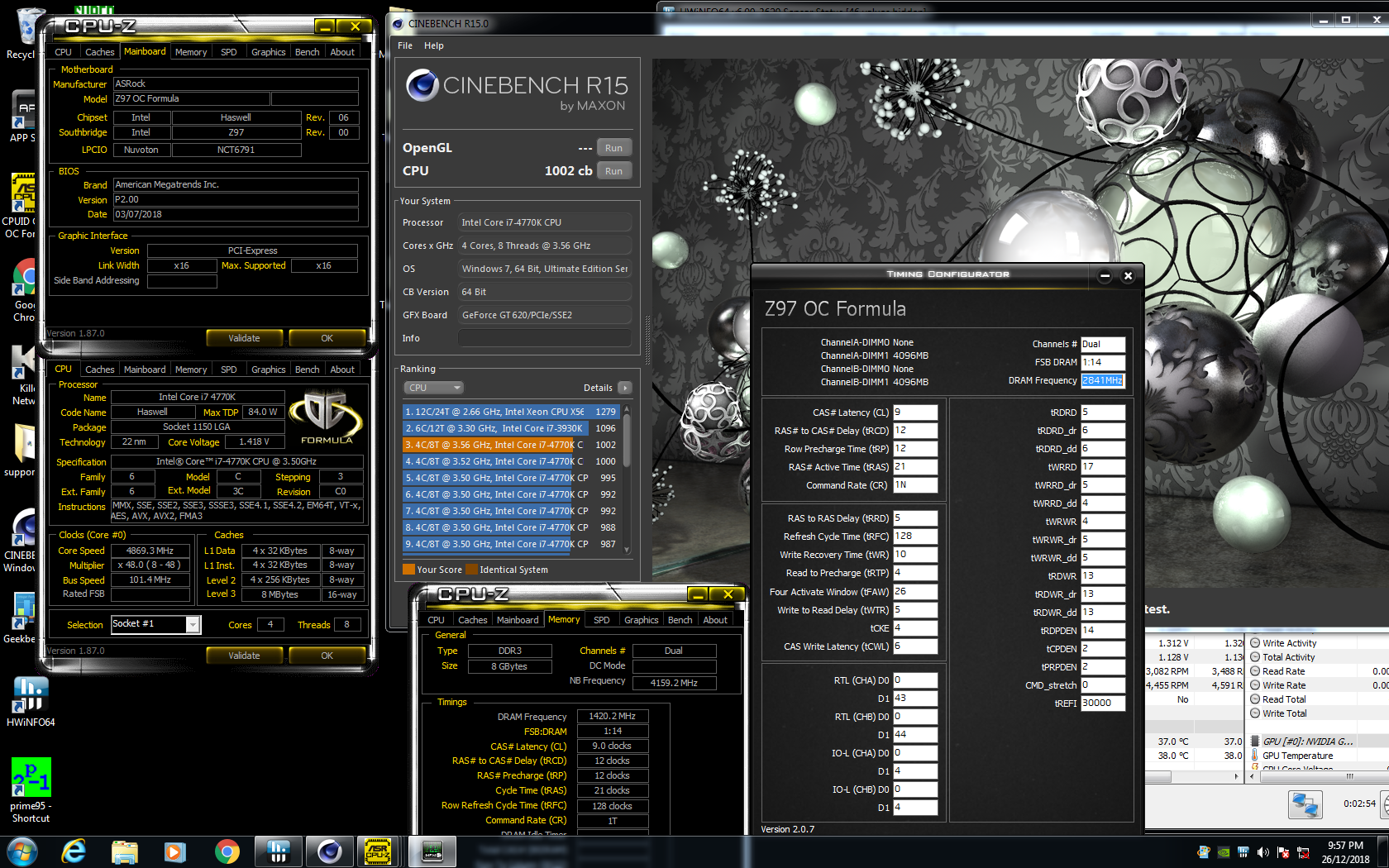Click the tREFI value field

(x=1103, y=703)
